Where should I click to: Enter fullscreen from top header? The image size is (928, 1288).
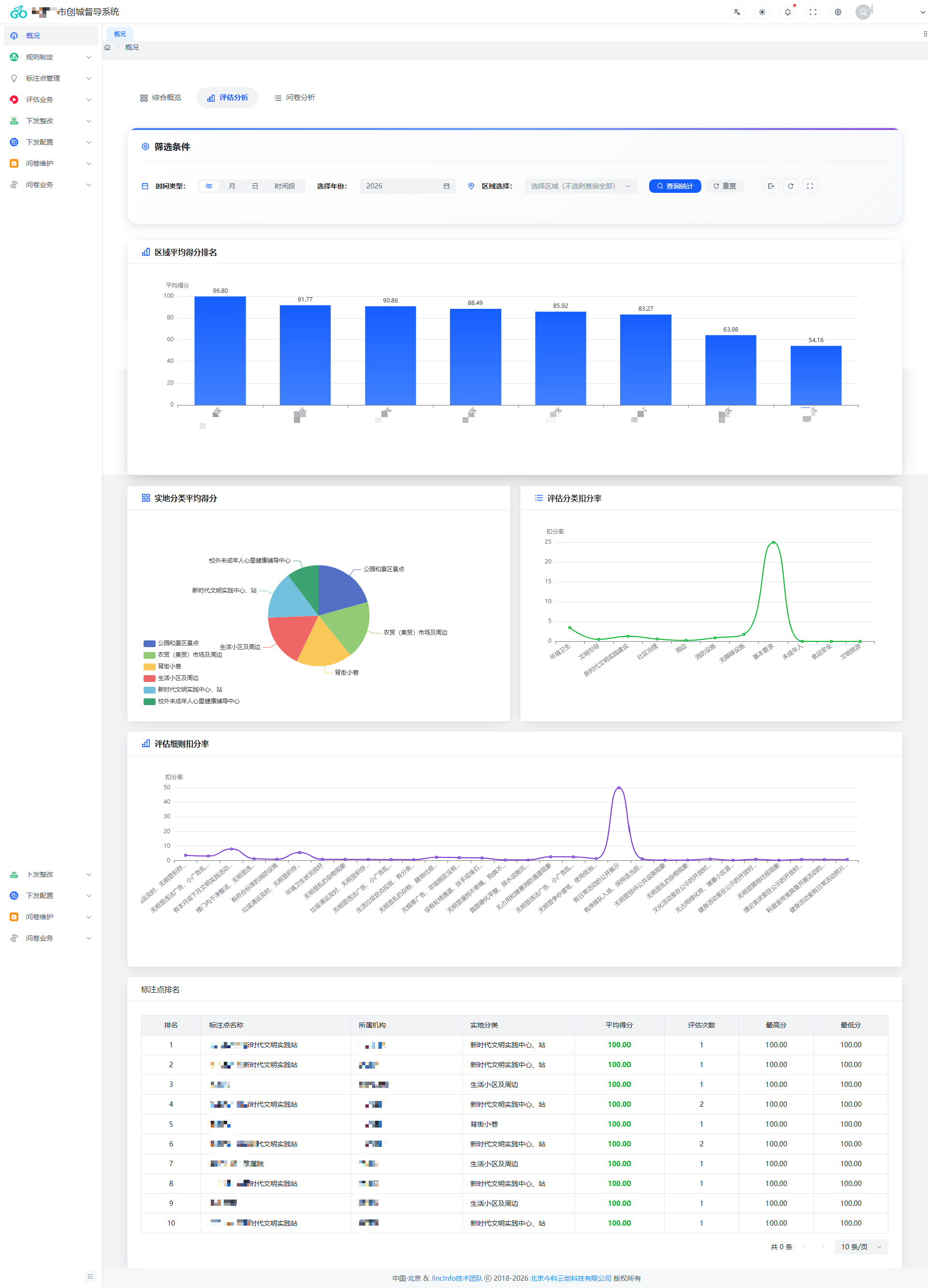click(812, 12)
